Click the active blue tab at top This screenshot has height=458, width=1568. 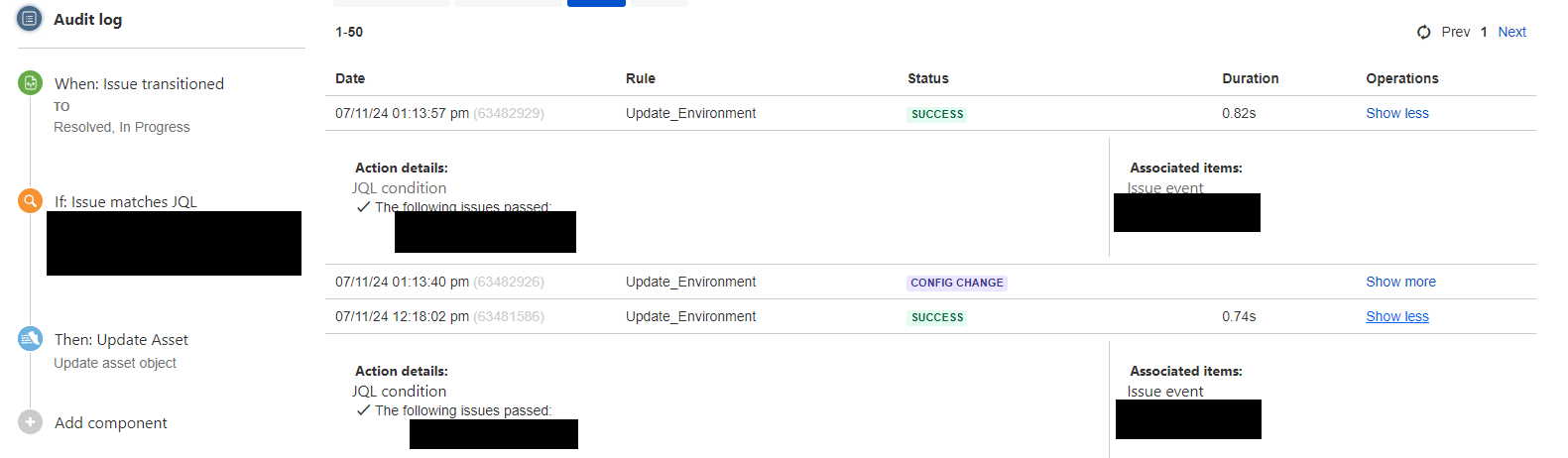(596, 3)
